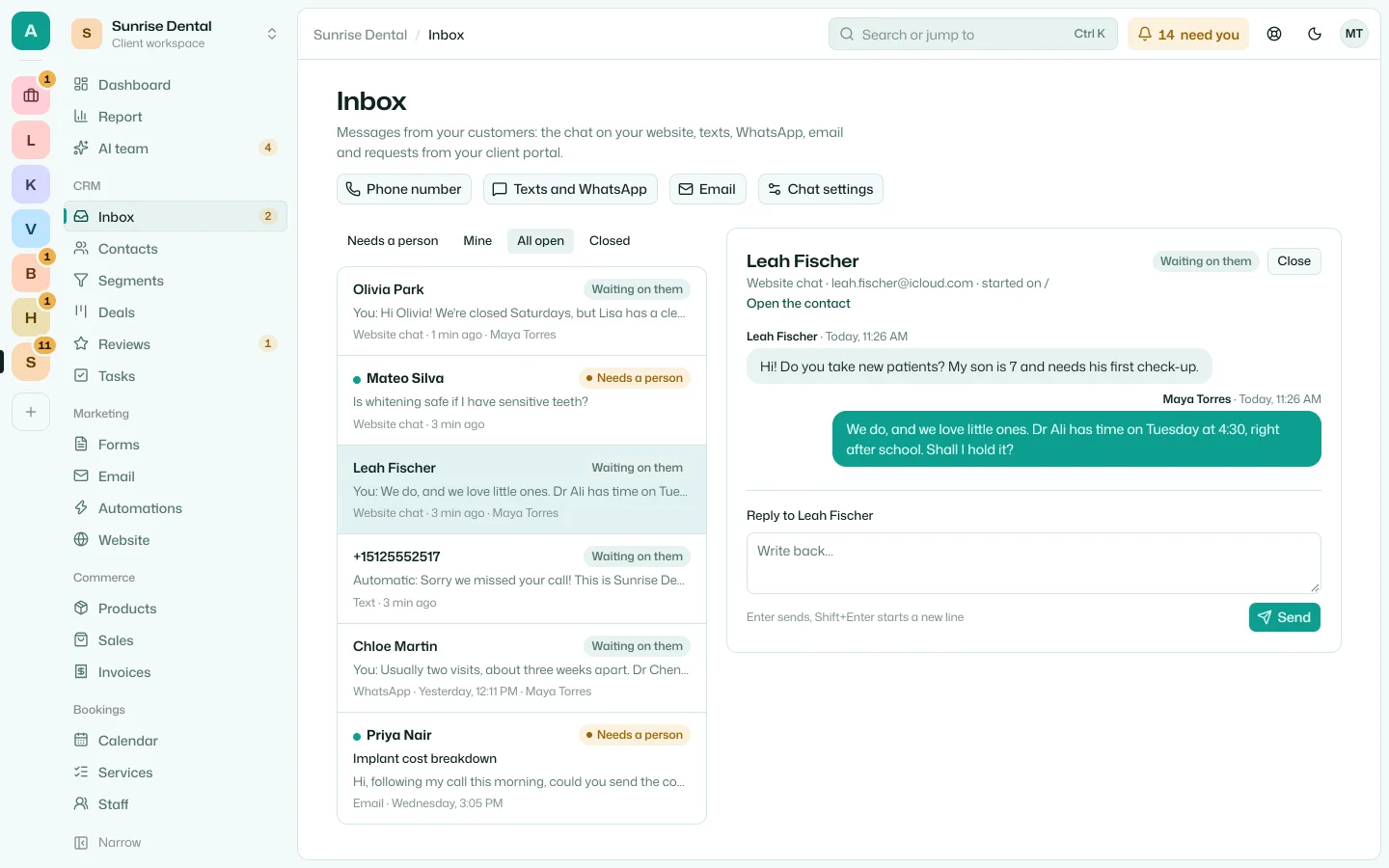This screenshot has height=868, width=1389.
Task: Open the Segments filter page
Action: point(176,281)
